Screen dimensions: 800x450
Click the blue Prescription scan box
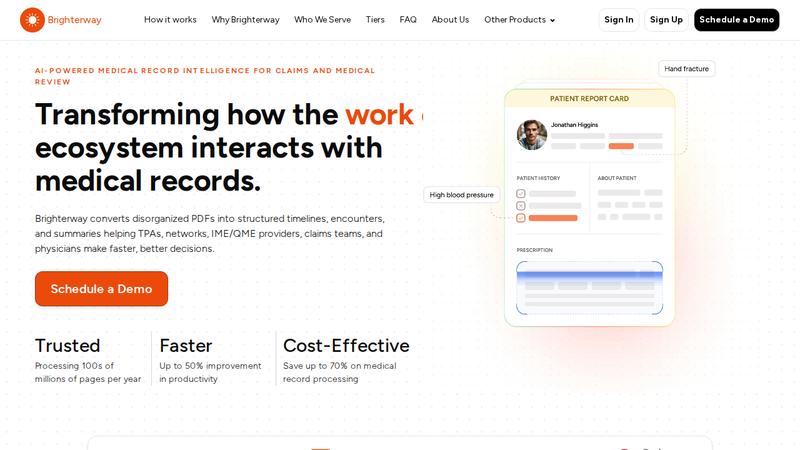tap(589, 288)
